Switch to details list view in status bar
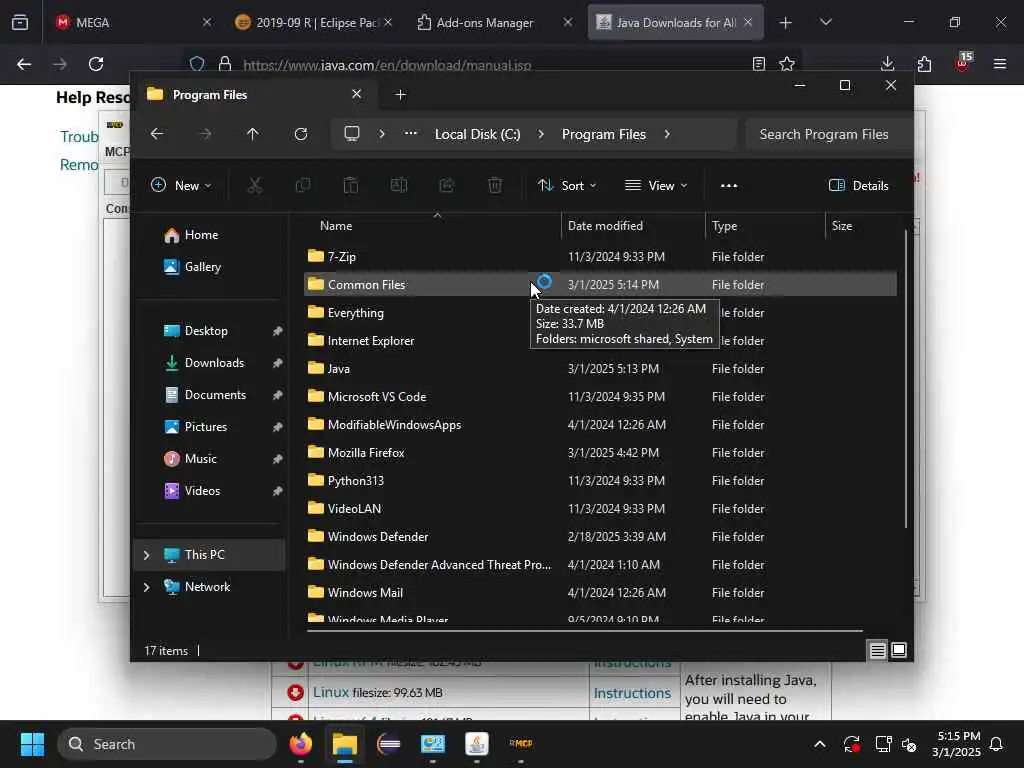 coord(877,650)
